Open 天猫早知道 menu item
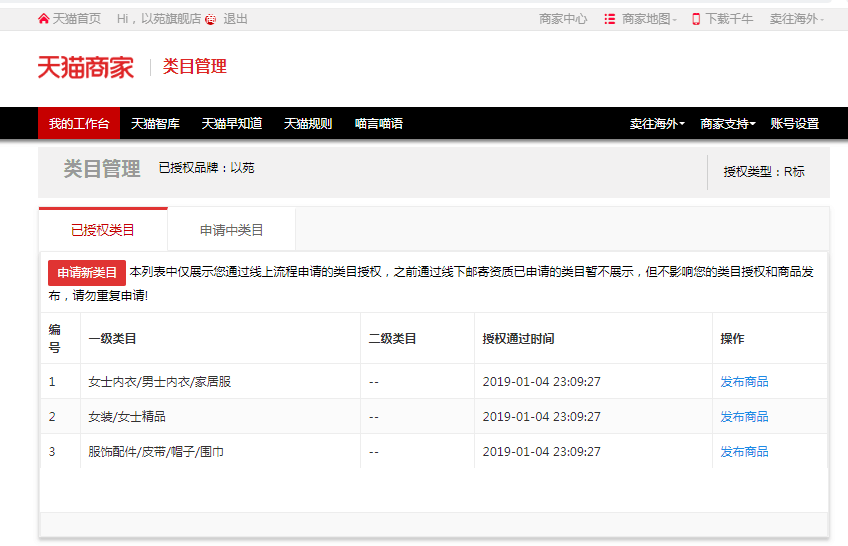848x546 pixels. pyautogui.click(x=232, y=124)
